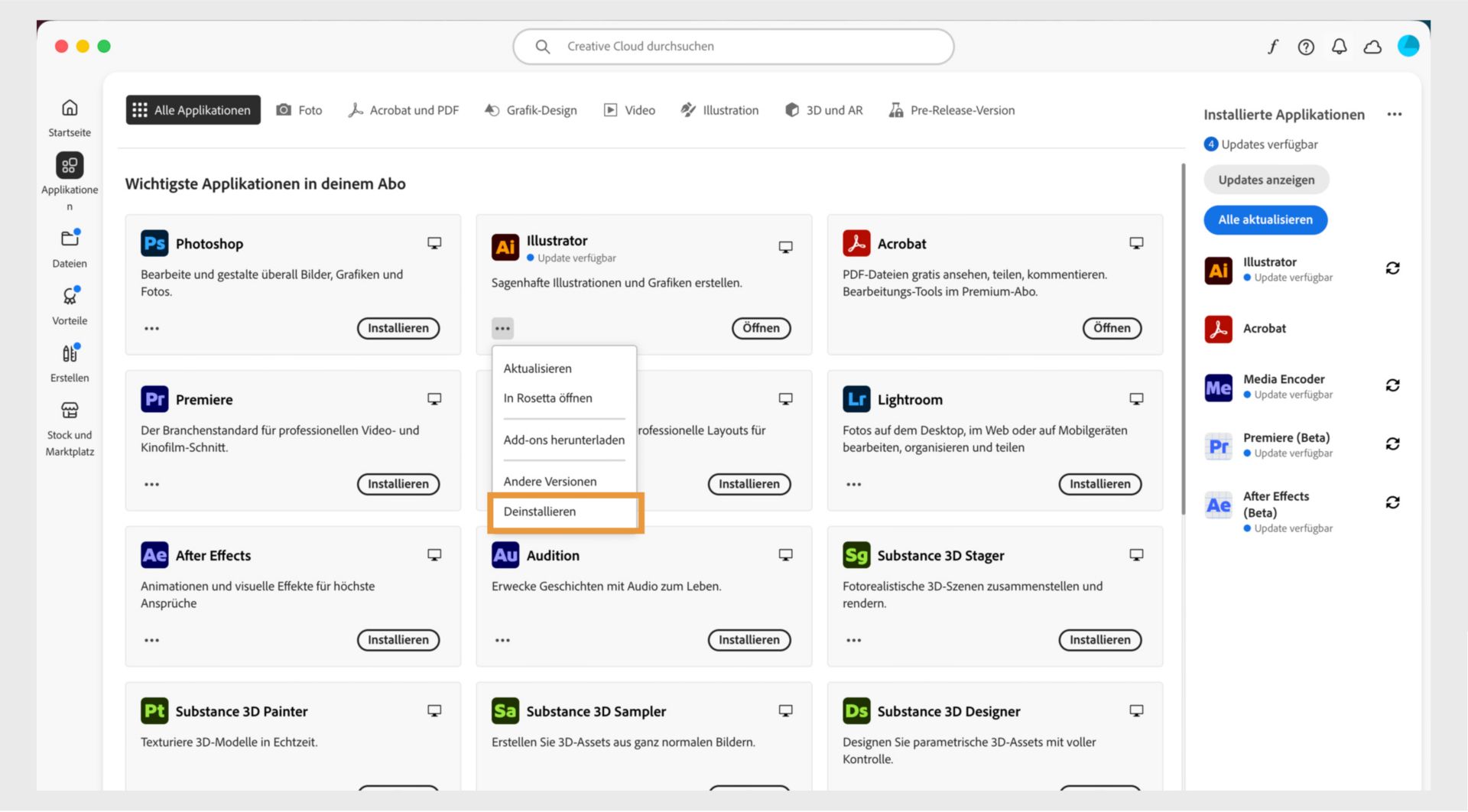Install Premiere
1468x812 pixels.
[398, 485]
